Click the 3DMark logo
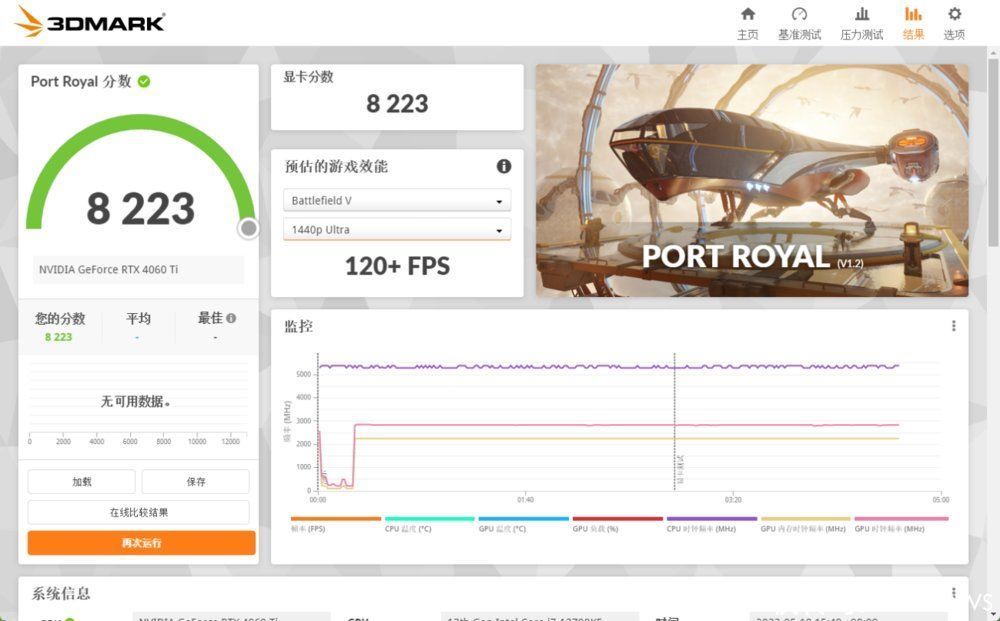1000x621 pixels. [x=90, y=22]
